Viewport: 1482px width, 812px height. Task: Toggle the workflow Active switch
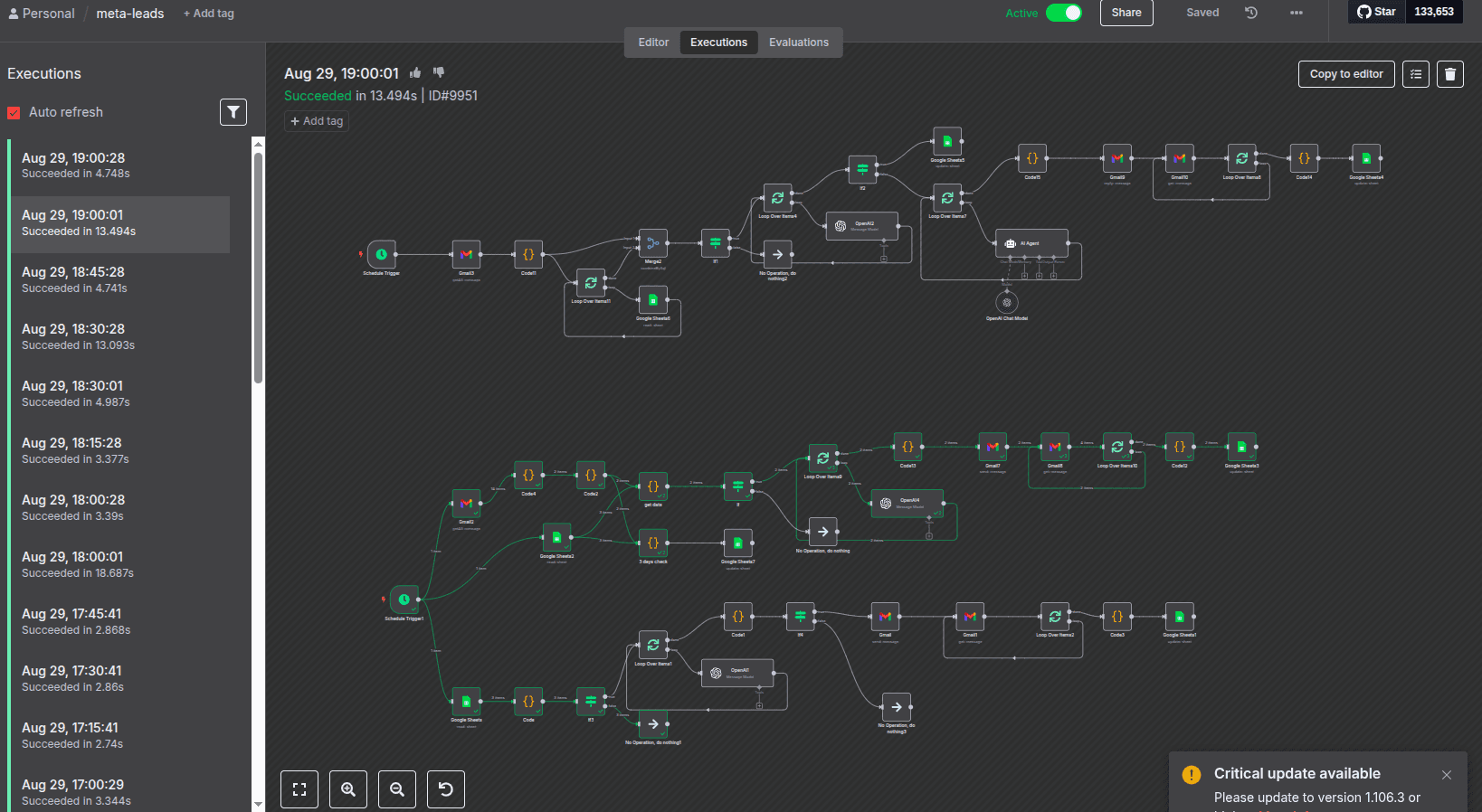tap(1064, 13)
